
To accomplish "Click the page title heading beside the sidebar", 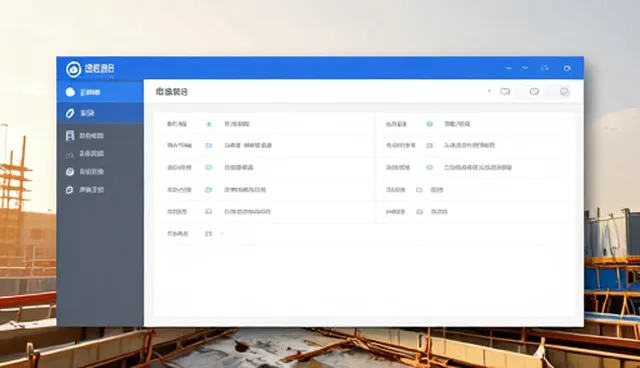I will click(172, 92).
